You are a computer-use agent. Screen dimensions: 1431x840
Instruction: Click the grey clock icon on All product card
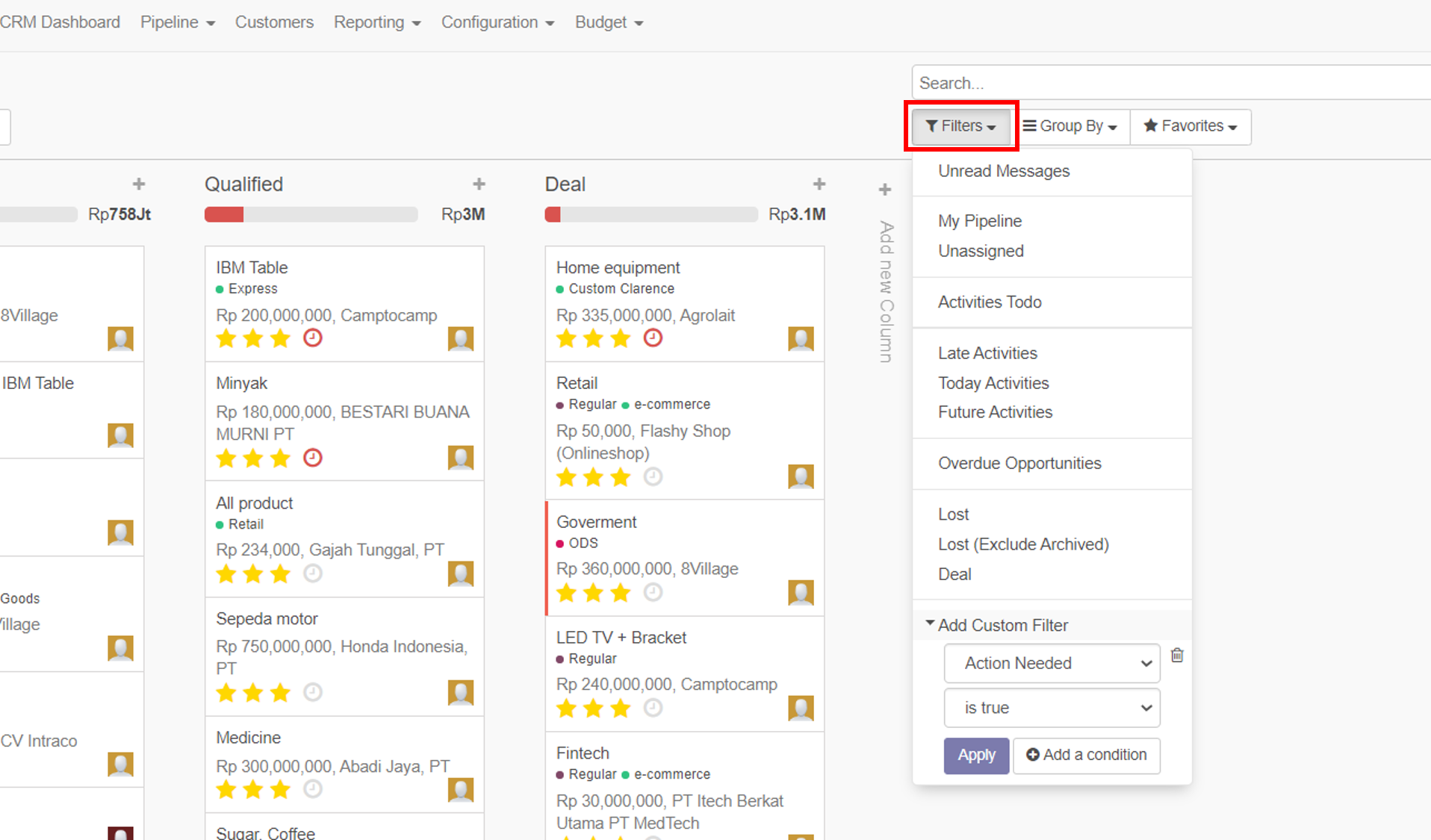coord(313,573)
